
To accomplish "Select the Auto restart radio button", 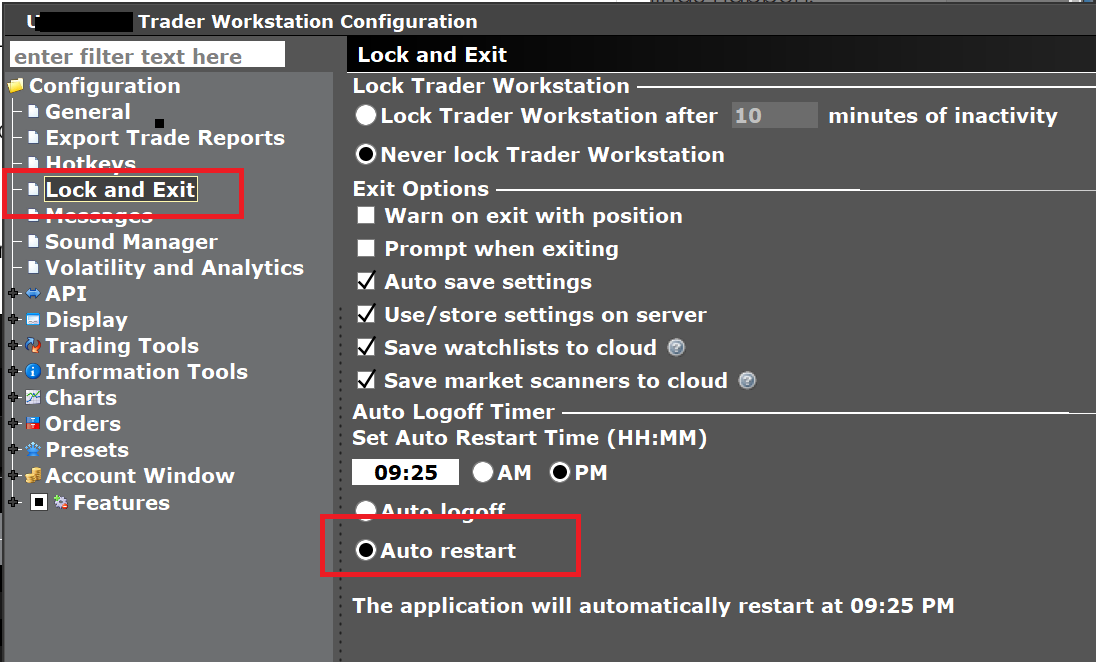I will (366, 550).
